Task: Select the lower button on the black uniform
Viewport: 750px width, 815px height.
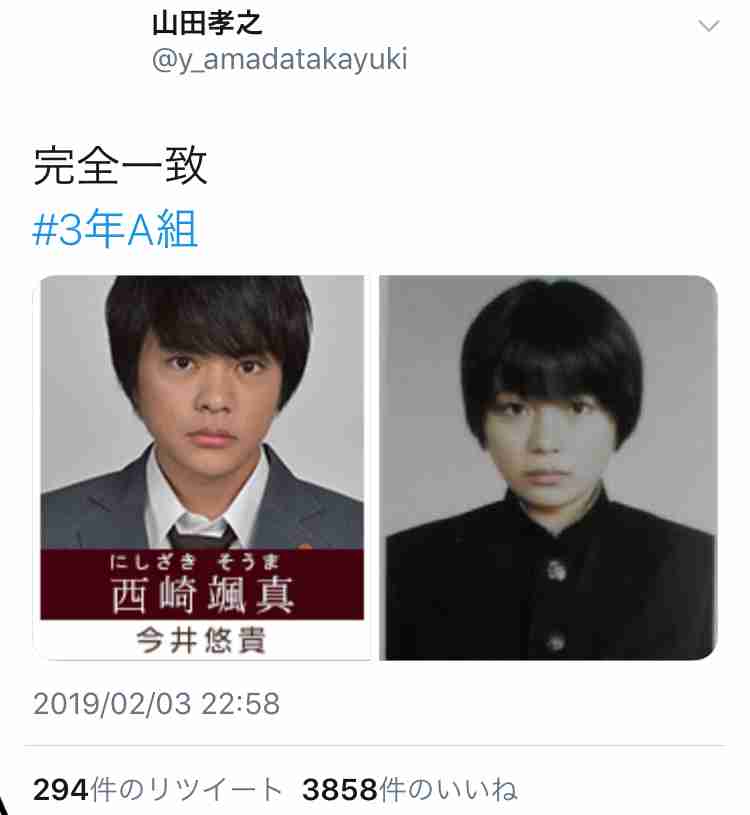Action: click(556, 642)
